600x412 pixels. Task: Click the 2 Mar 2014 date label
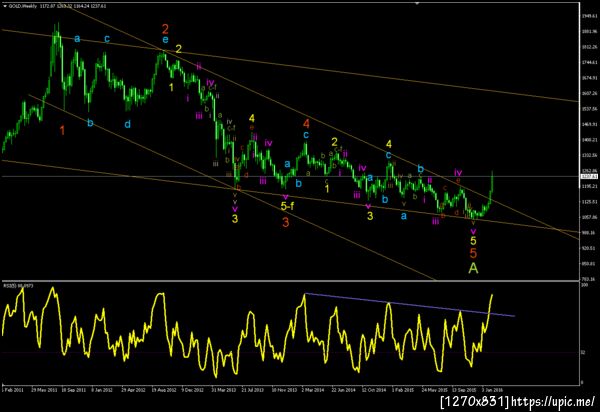[x=313, y=390]
